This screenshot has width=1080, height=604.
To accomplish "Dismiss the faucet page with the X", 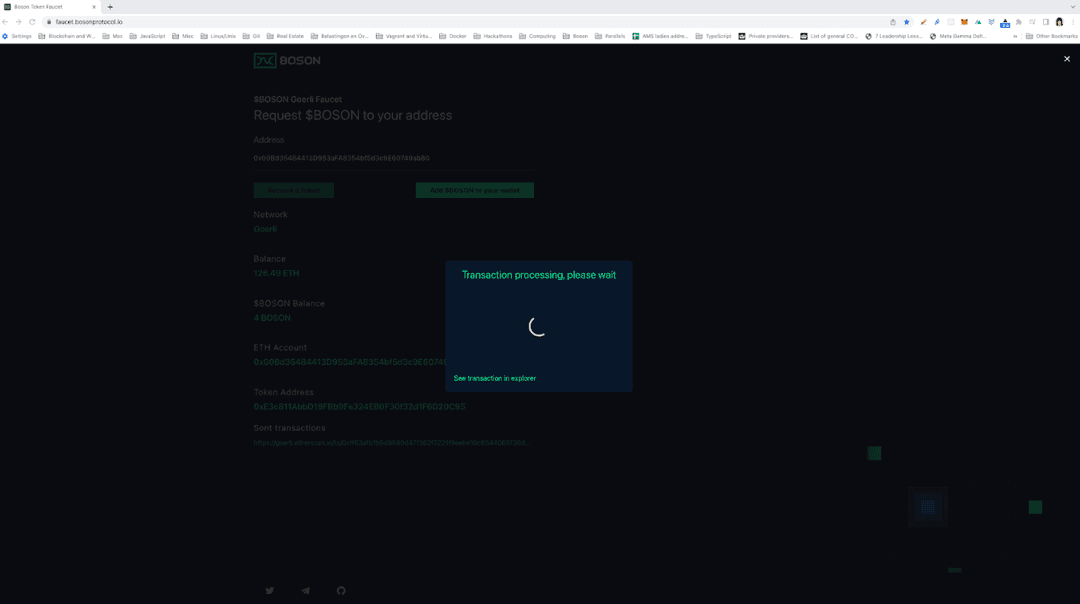I will (x=1066, y=58).
